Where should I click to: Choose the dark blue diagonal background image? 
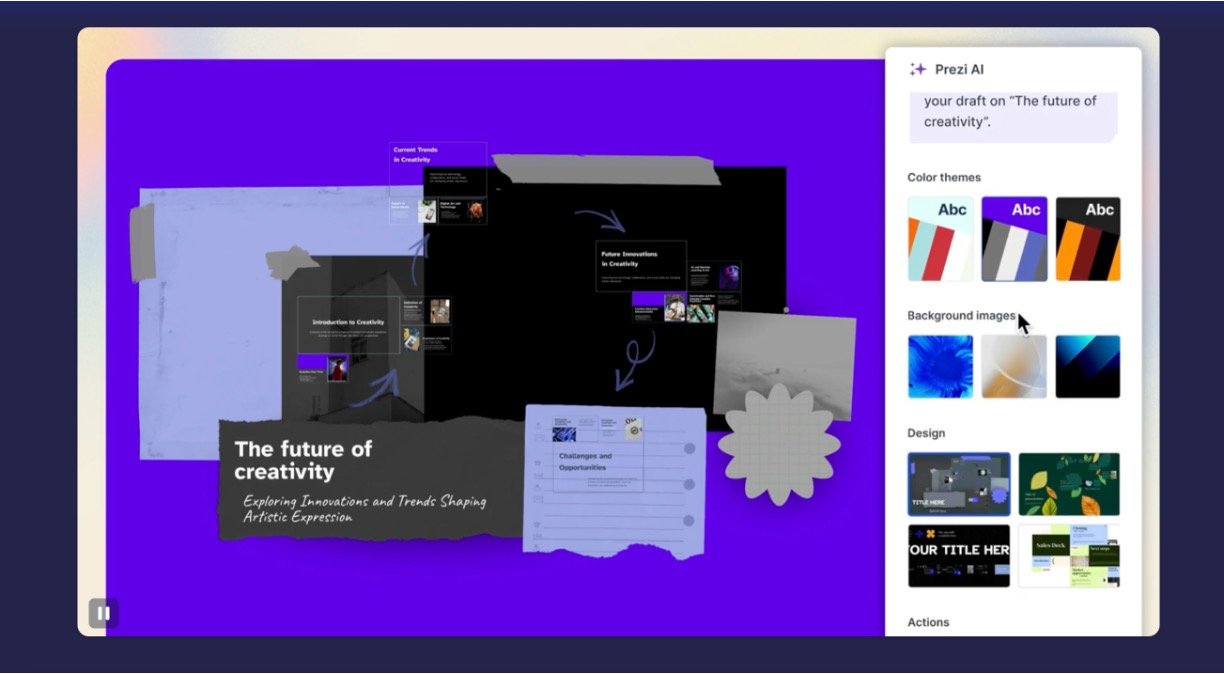tap(1088, 367)
